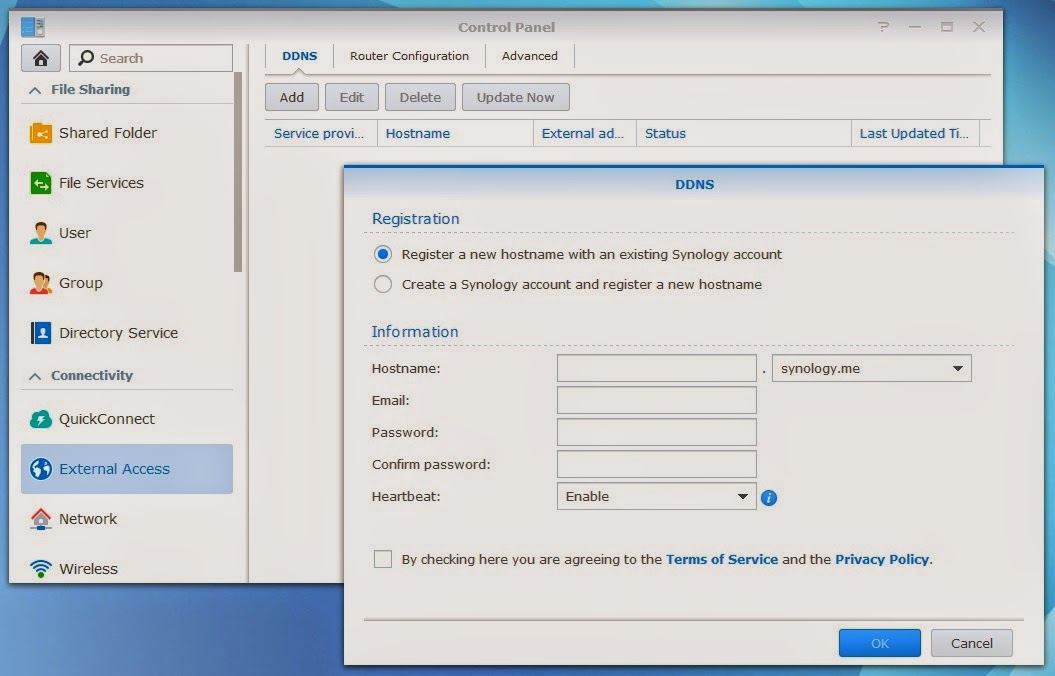1055x676 pixels.
Task: Focus the Email input field
Action: 657,400
